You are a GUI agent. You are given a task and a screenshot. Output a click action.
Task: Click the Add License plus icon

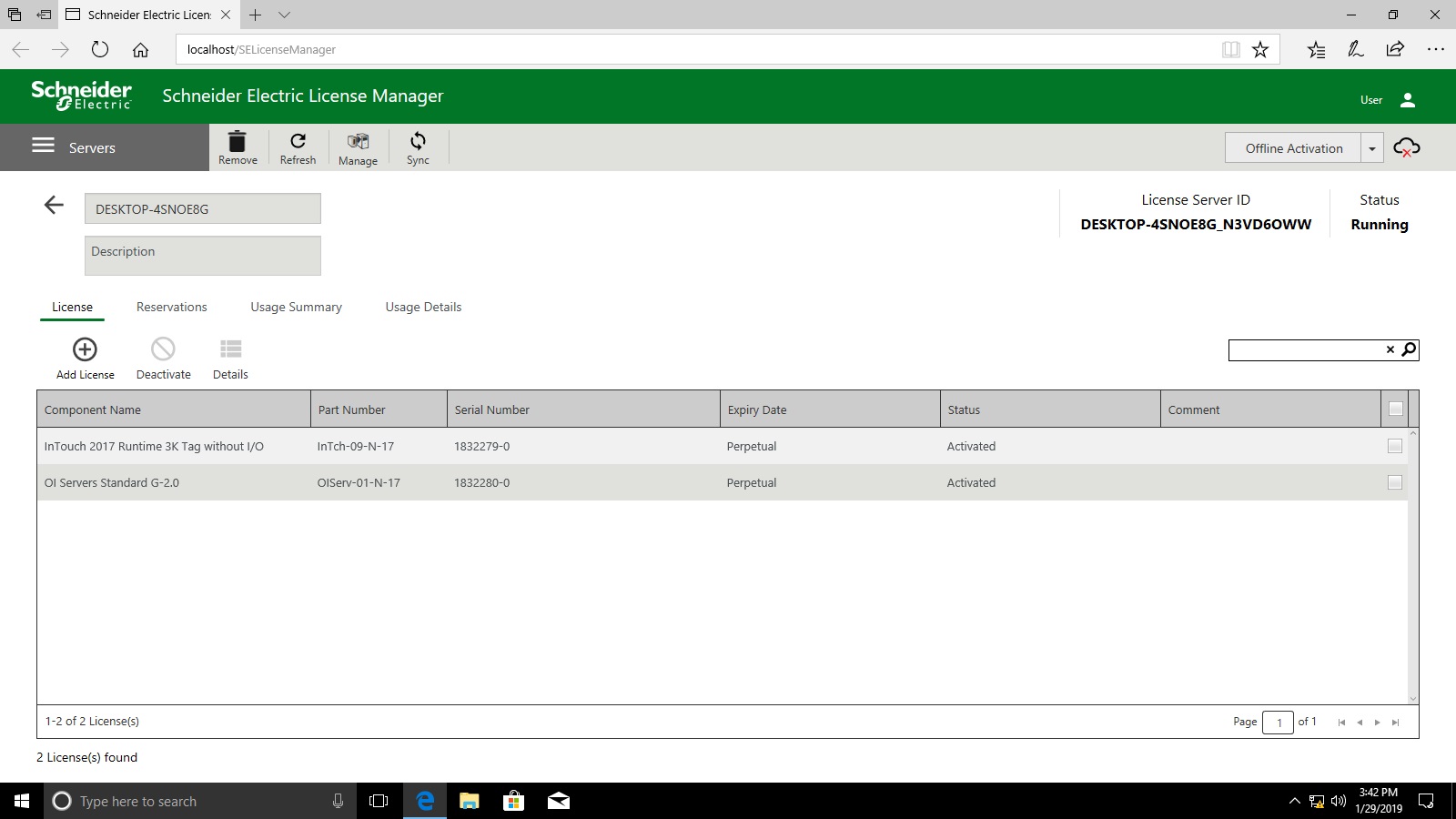pos(85,349)
